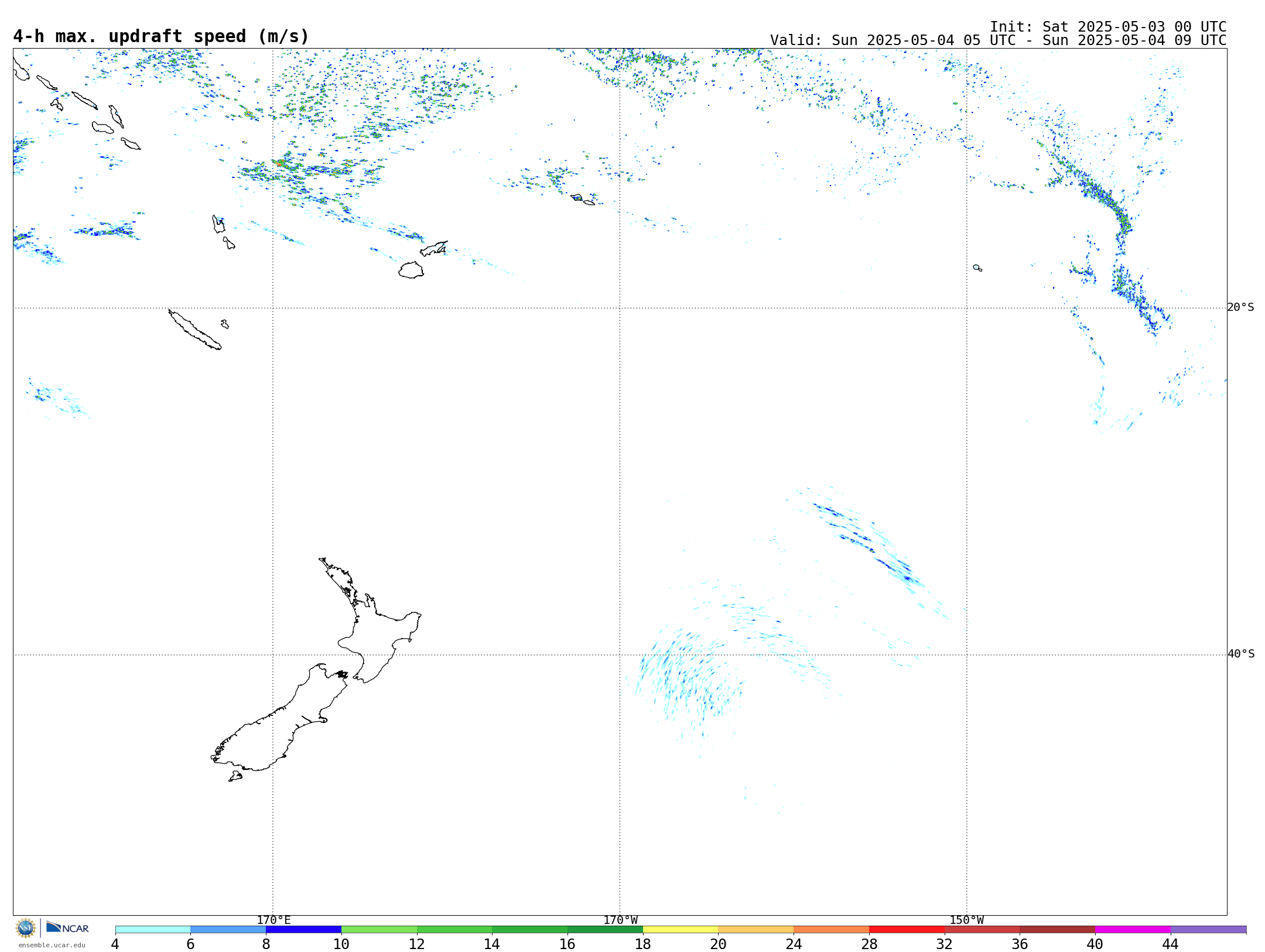Click colorbar tick label 10
This screenshot has height=952, width=1265.
341,944
